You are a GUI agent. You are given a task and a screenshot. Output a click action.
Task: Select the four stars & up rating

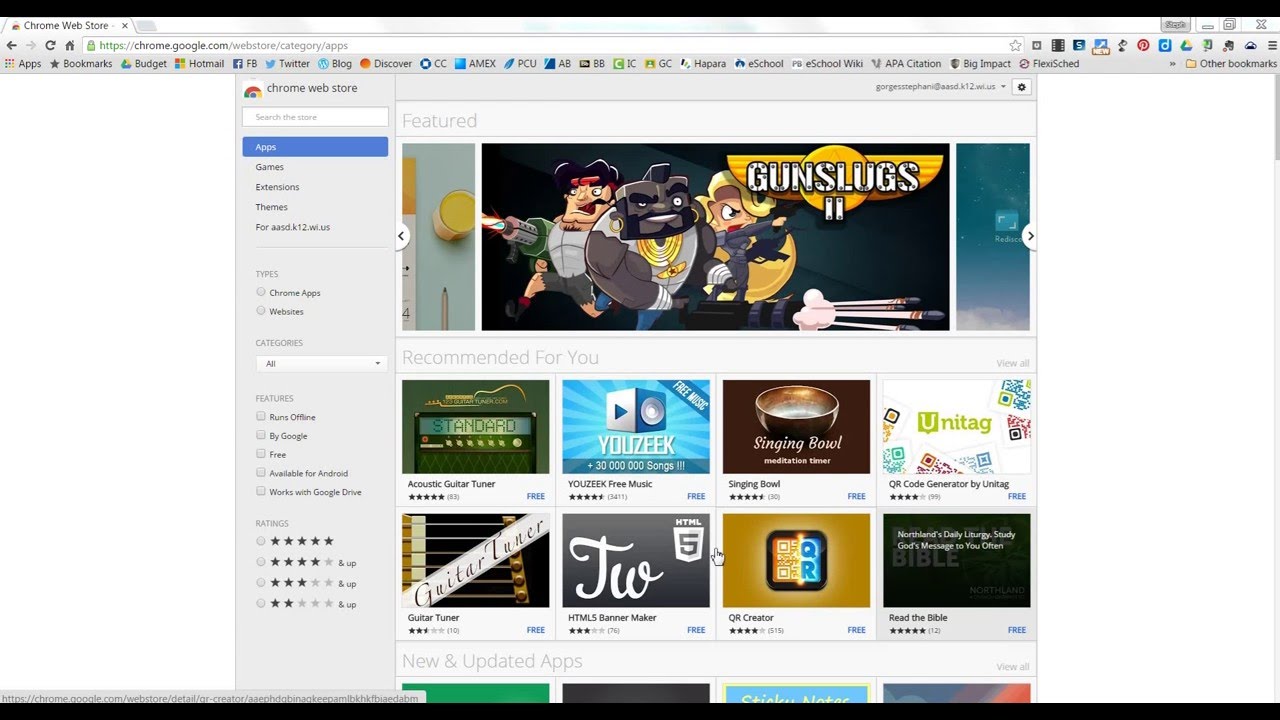coord(261,562)
